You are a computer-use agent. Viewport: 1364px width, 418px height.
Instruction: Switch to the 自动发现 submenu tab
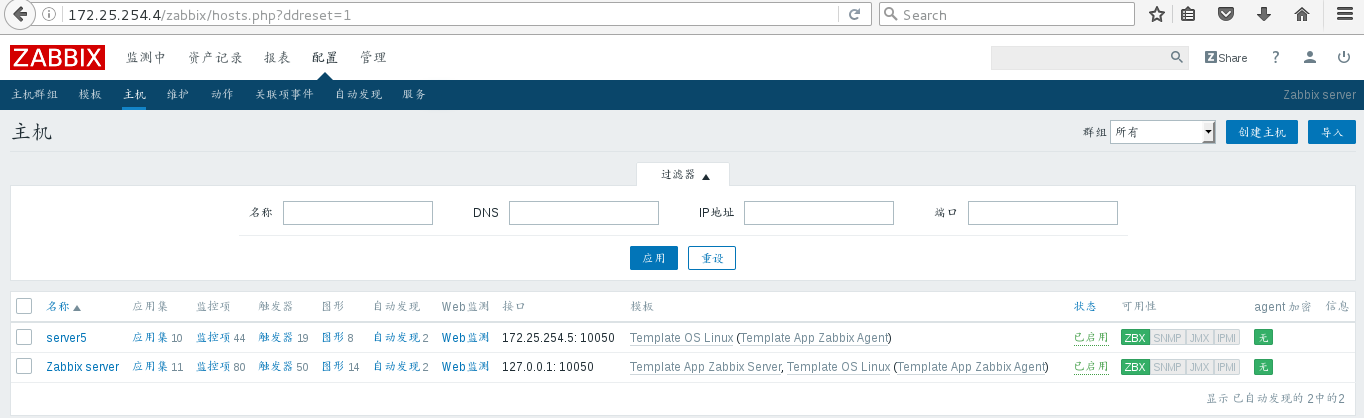[358, 95]
